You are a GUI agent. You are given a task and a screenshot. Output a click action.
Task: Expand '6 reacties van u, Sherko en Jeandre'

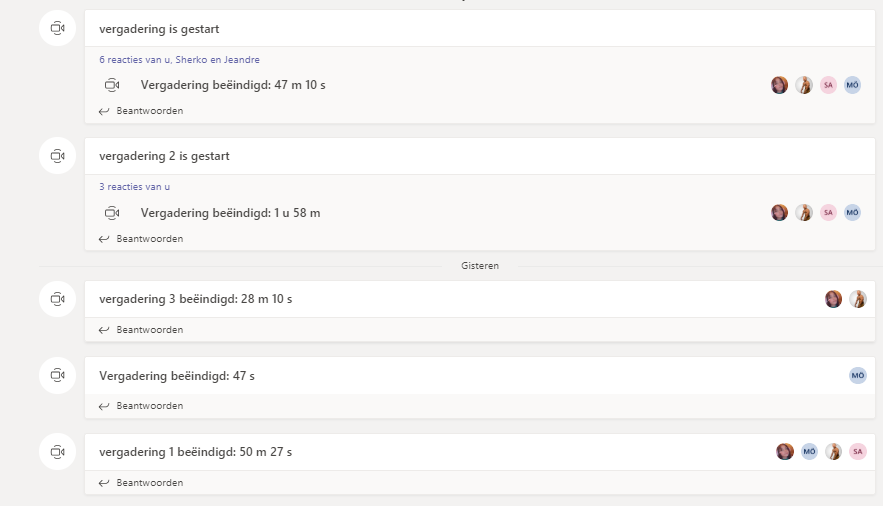point(179,60)
